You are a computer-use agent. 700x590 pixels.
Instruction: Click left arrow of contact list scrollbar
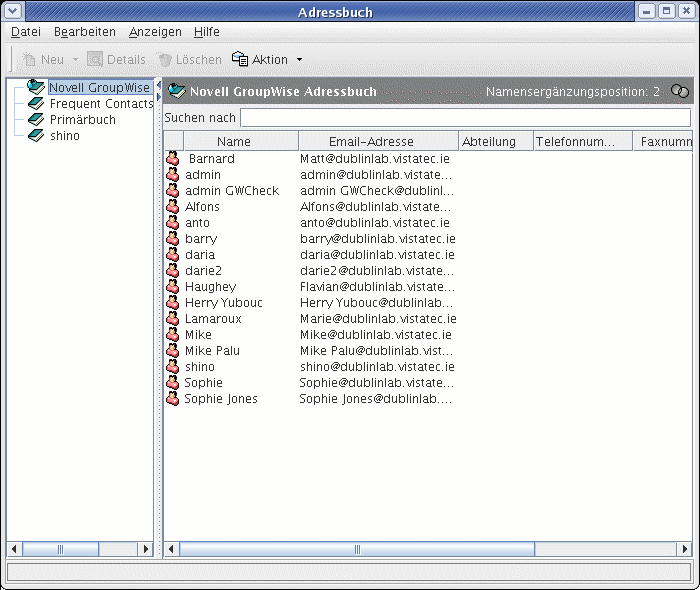point(171,549)
